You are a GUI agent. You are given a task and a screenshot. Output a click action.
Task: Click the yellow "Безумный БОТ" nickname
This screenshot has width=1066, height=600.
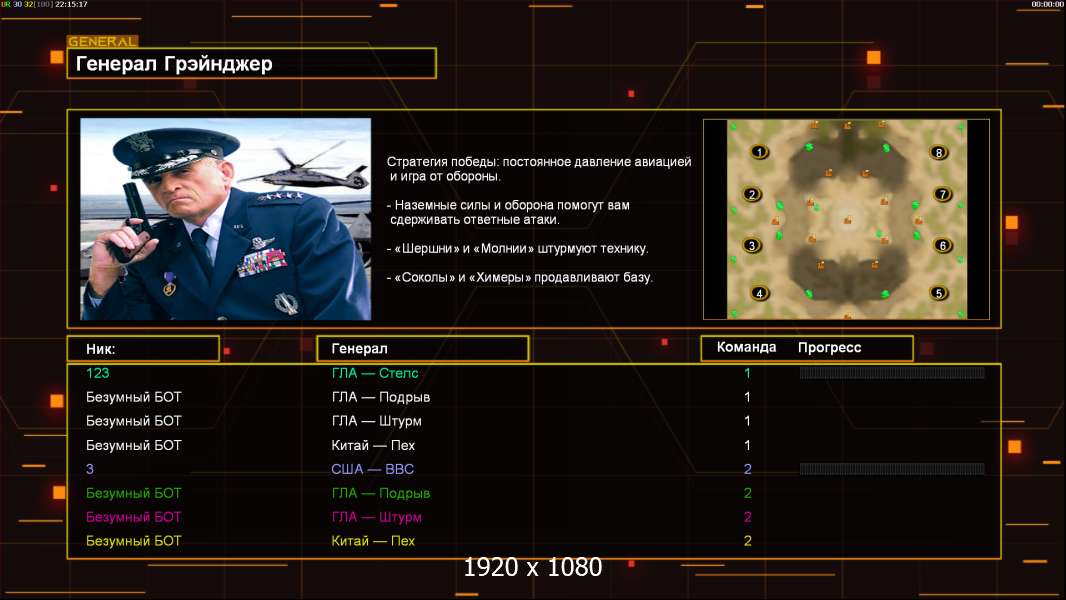point(134,541)
